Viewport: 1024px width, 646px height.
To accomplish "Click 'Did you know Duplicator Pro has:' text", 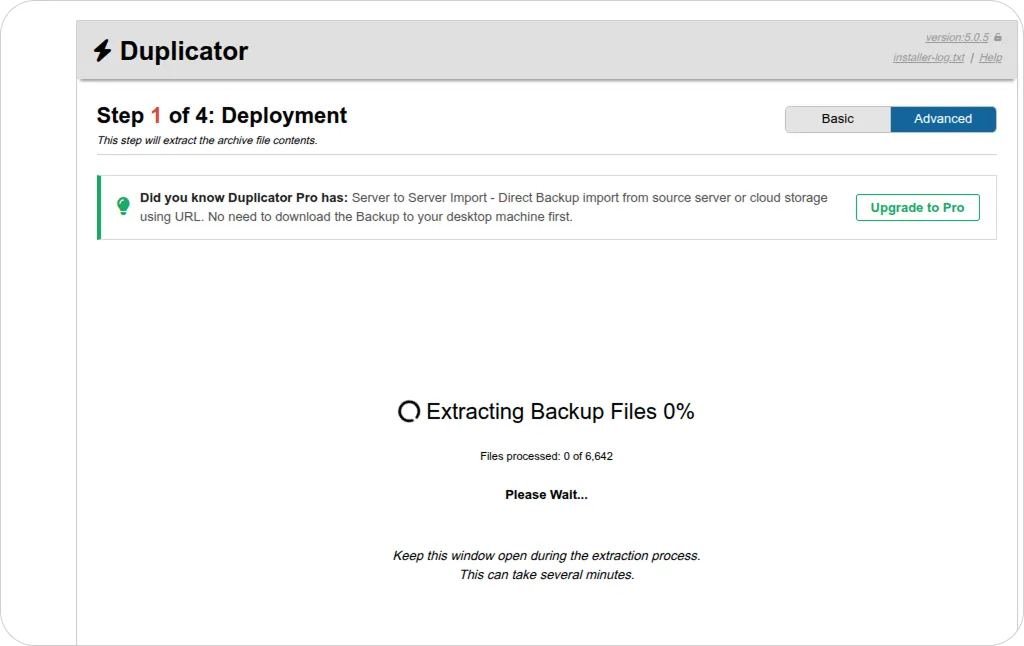I will [x=244, y=198].
